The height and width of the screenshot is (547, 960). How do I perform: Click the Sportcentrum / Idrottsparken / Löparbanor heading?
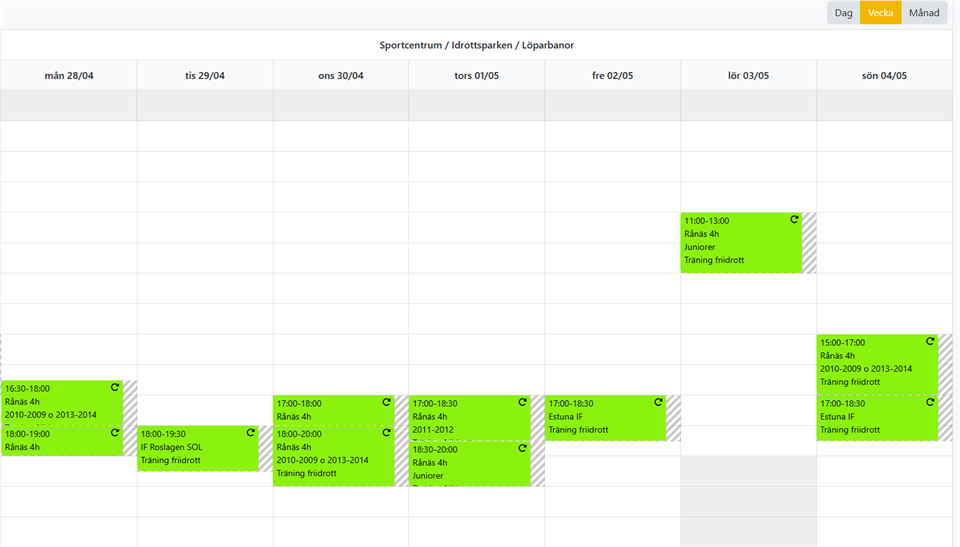(476, 45)
